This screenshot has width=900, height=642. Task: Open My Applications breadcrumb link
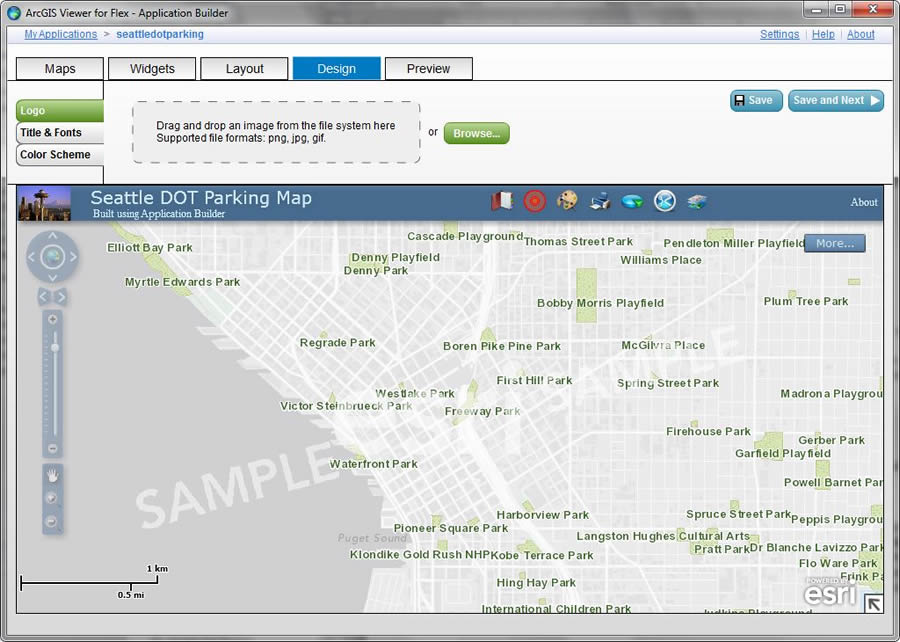tap(61, 34)
